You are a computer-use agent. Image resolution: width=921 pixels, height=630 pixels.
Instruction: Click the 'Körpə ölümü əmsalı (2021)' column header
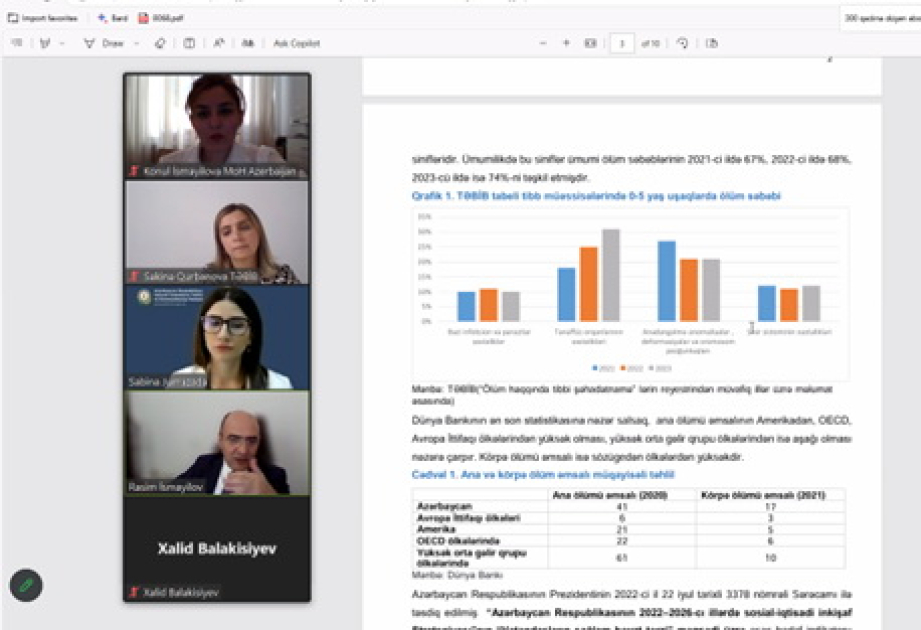763,495
